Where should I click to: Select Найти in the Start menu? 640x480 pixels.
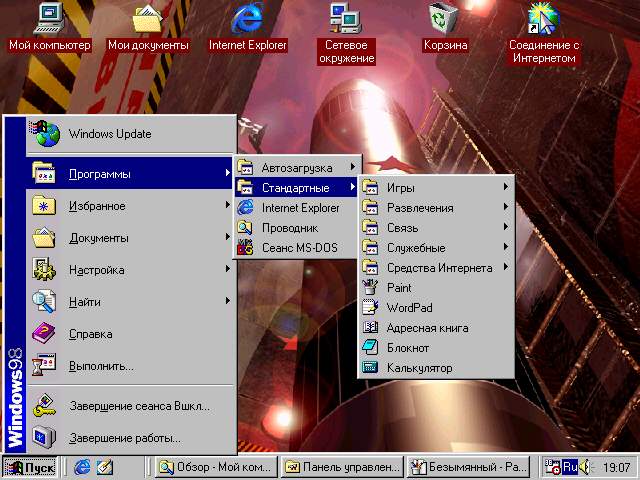tap(131, 302)
